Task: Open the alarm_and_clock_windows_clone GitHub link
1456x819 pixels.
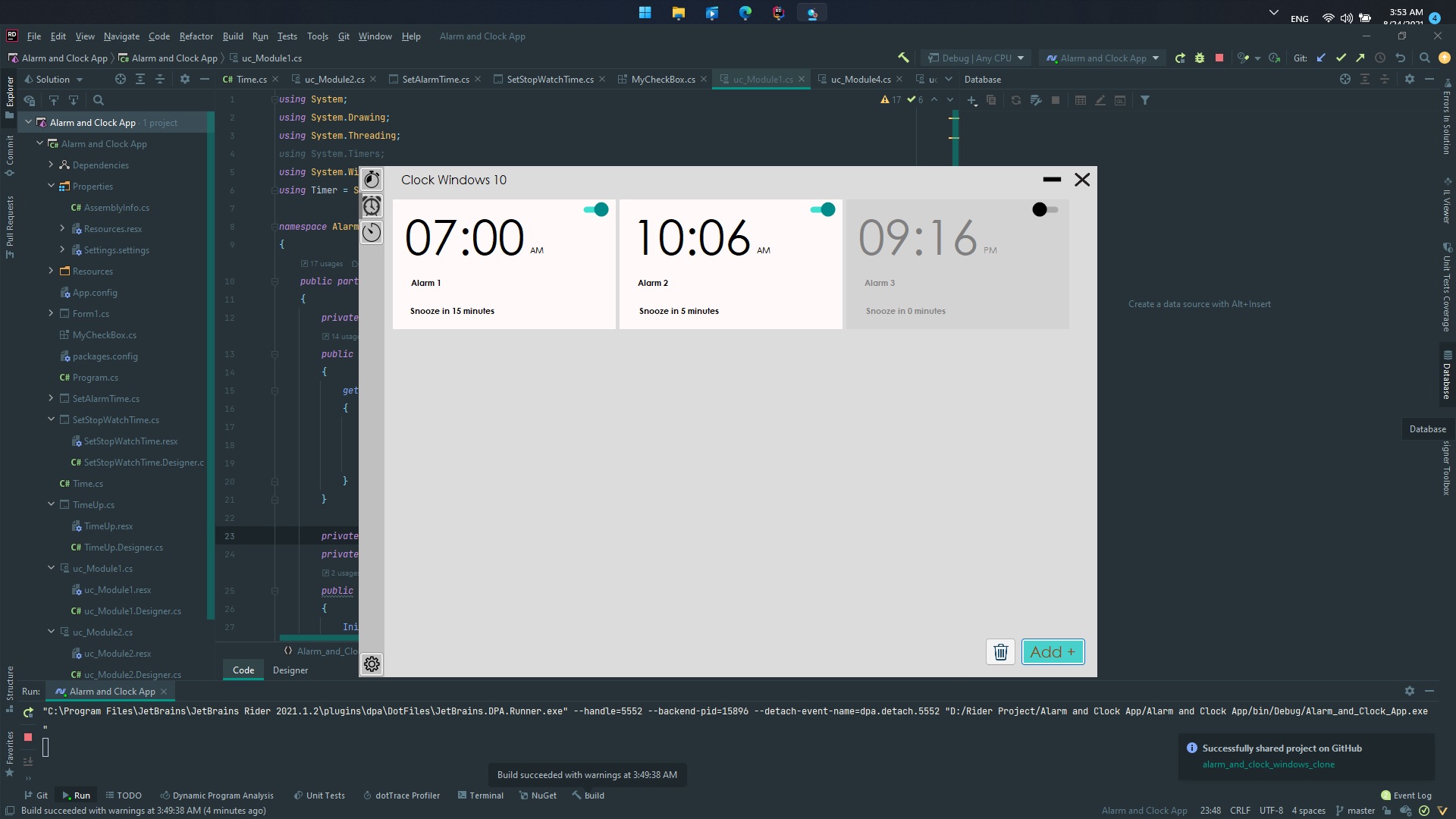Action: [1269, 765]
